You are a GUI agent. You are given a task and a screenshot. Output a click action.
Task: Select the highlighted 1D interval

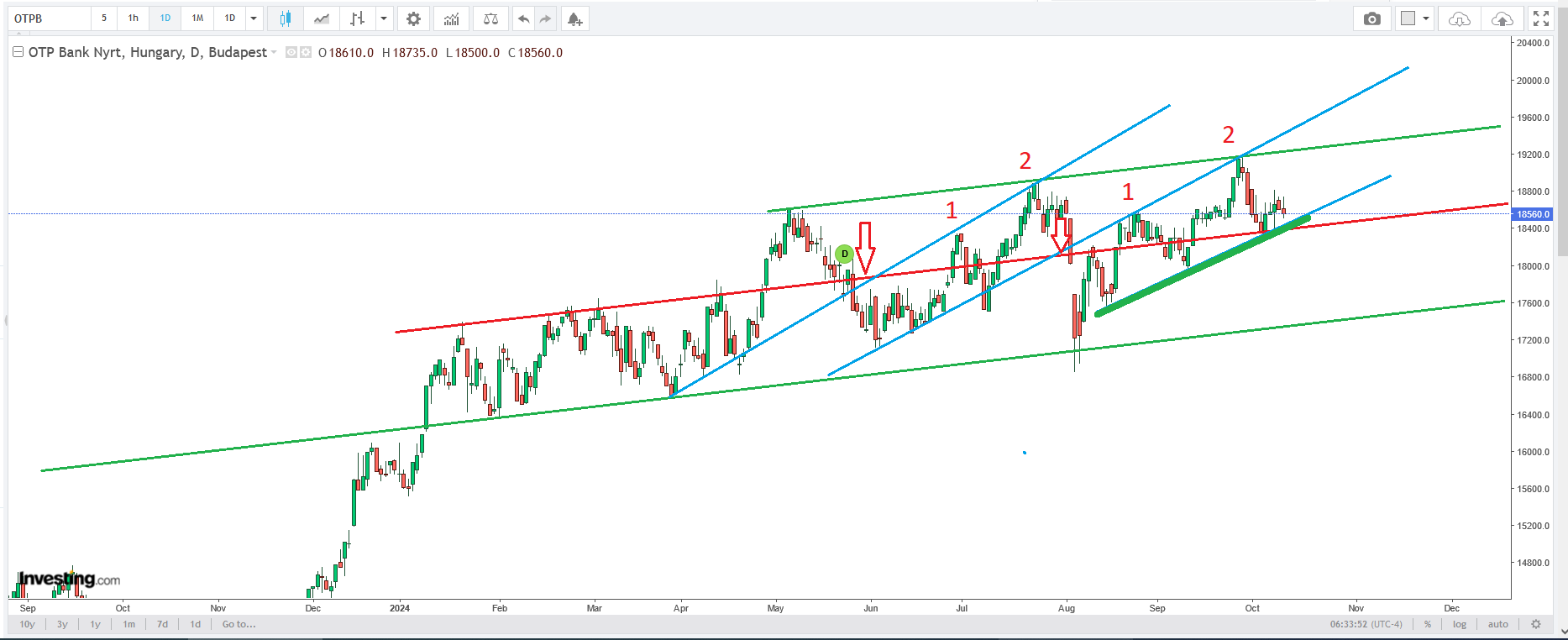[x=165, y=18]
